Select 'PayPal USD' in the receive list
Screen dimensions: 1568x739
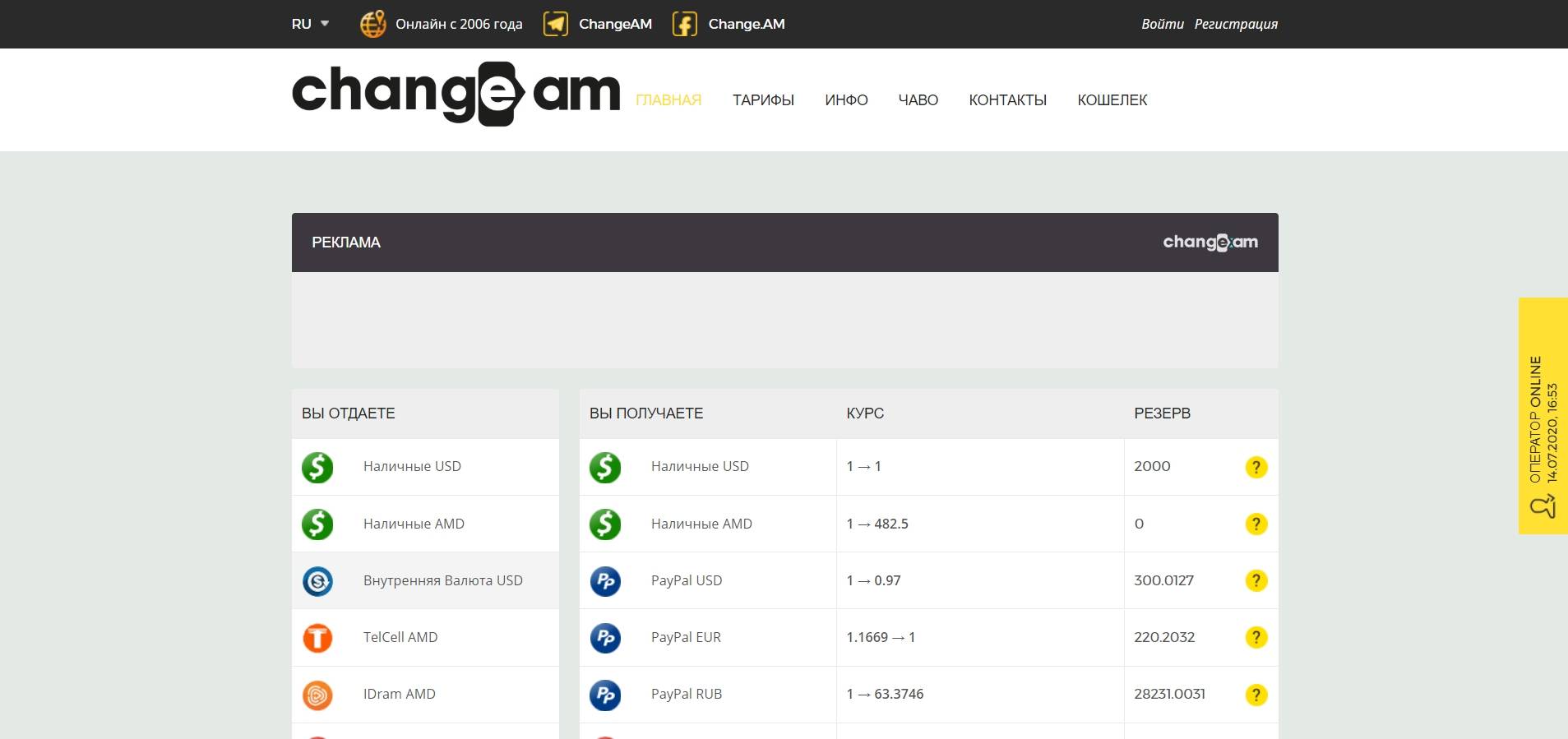click(x=687, y=580)
